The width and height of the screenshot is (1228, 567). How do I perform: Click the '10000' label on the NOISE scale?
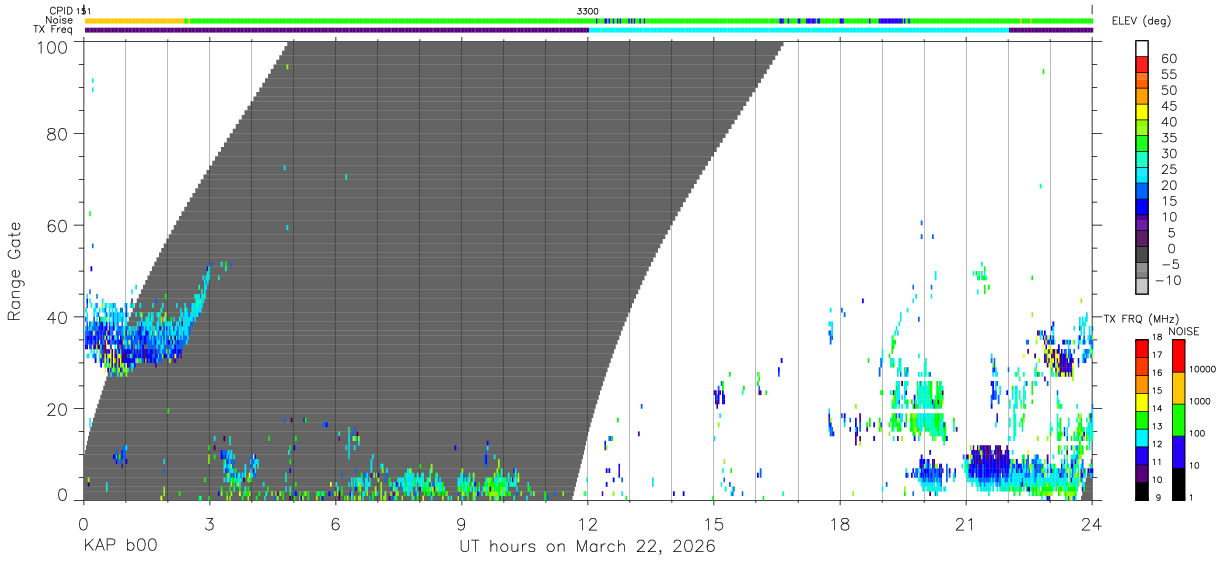pyautogui.click(x=1203, y=369)
